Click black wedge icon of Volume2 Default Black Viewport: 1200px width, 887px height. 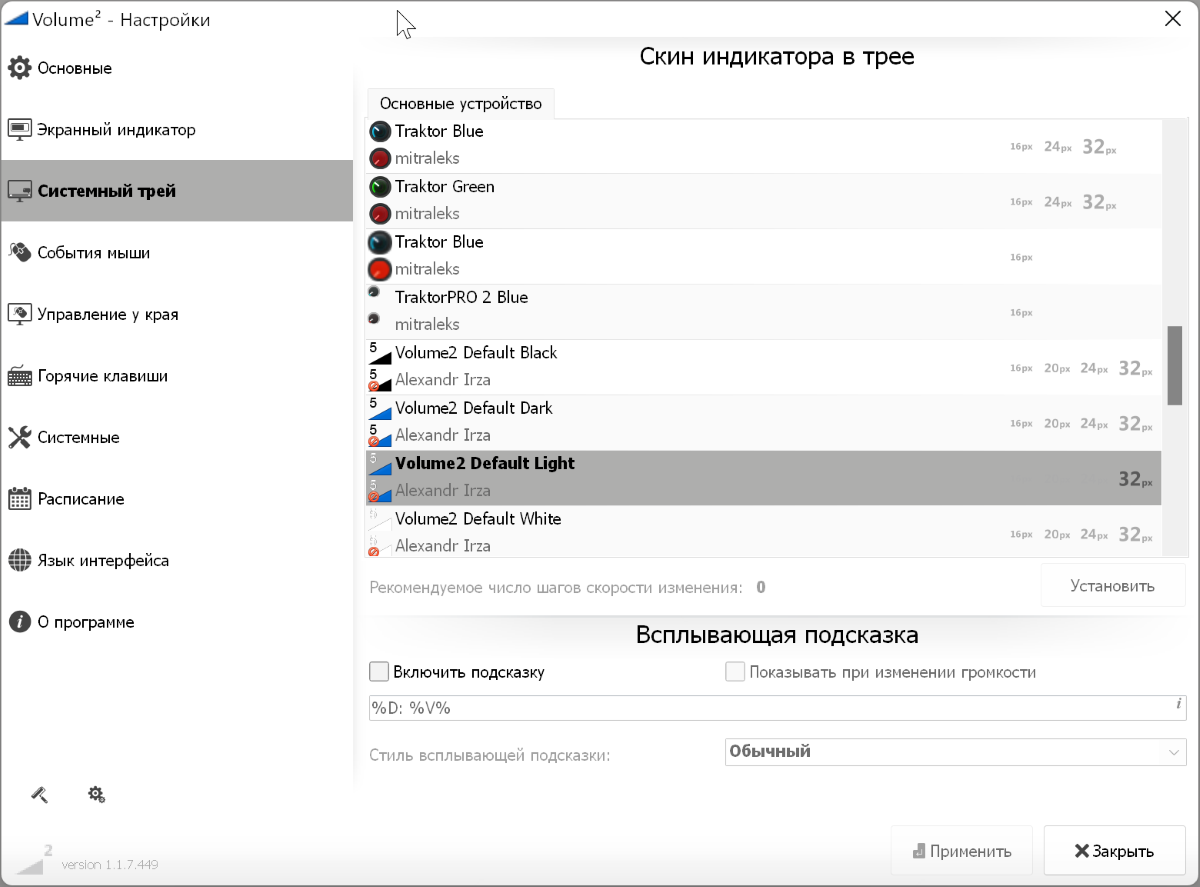380,353
